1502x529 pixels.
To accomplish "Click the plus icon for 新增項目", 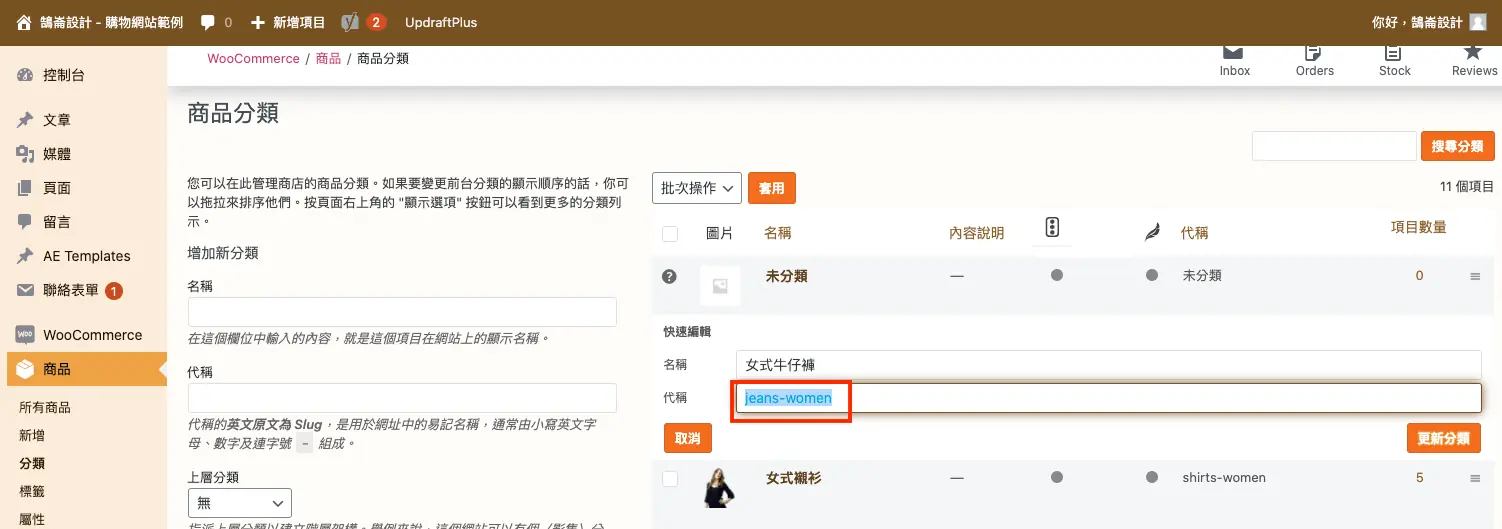I will 258,22.
